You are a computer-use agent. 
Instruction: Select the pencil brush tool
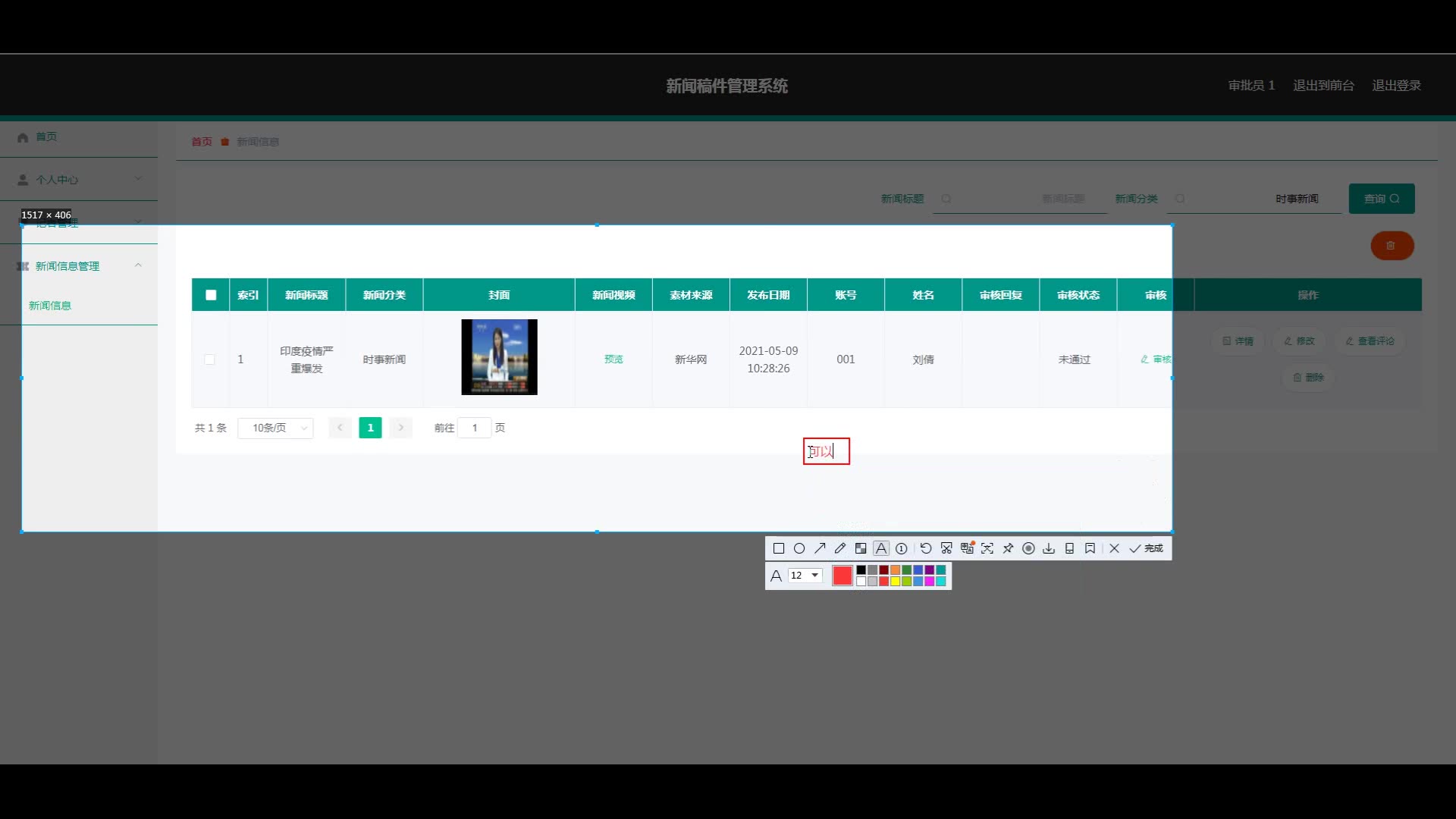click(840, 548)
